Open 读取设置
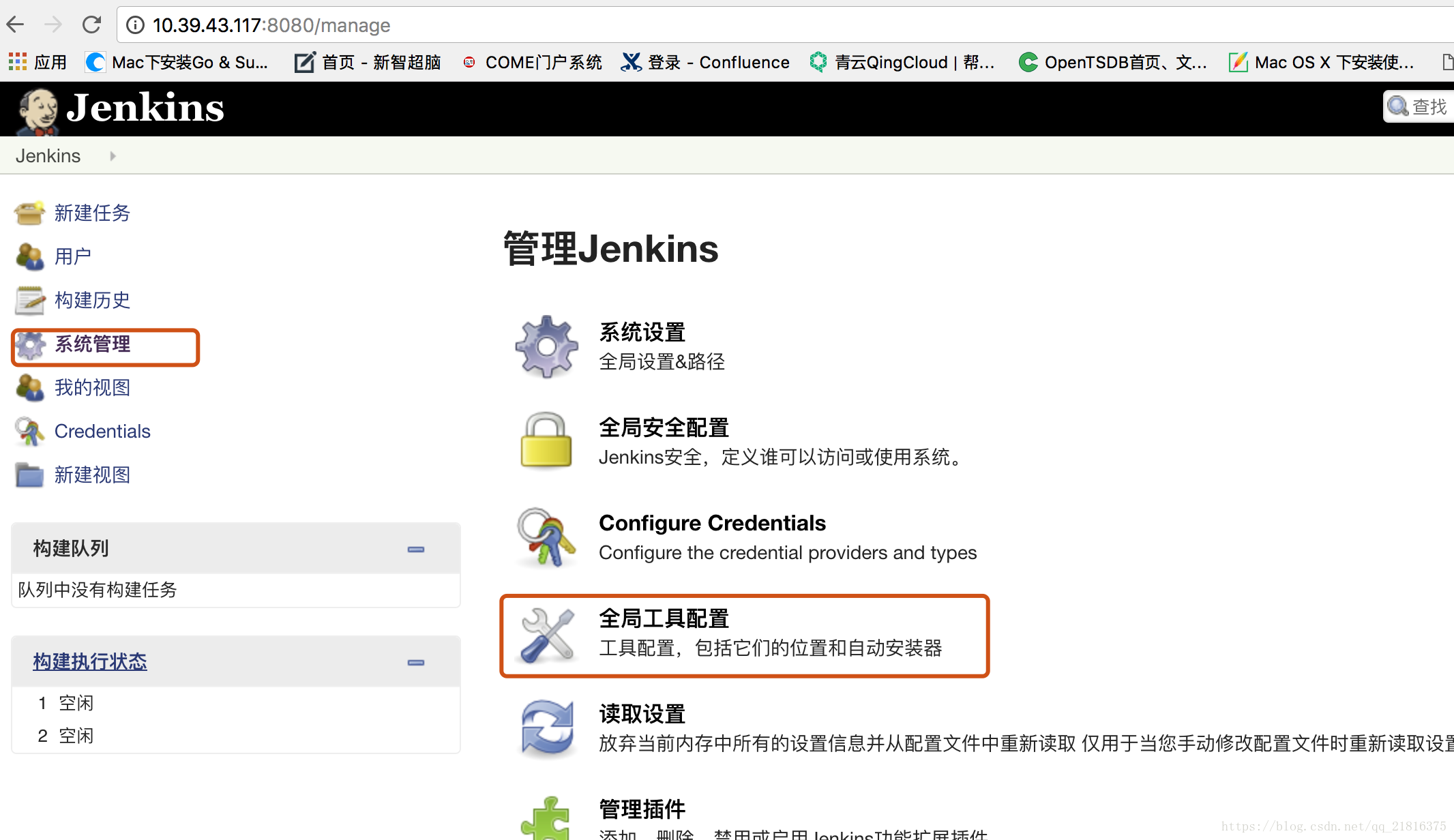 point(642,714)
